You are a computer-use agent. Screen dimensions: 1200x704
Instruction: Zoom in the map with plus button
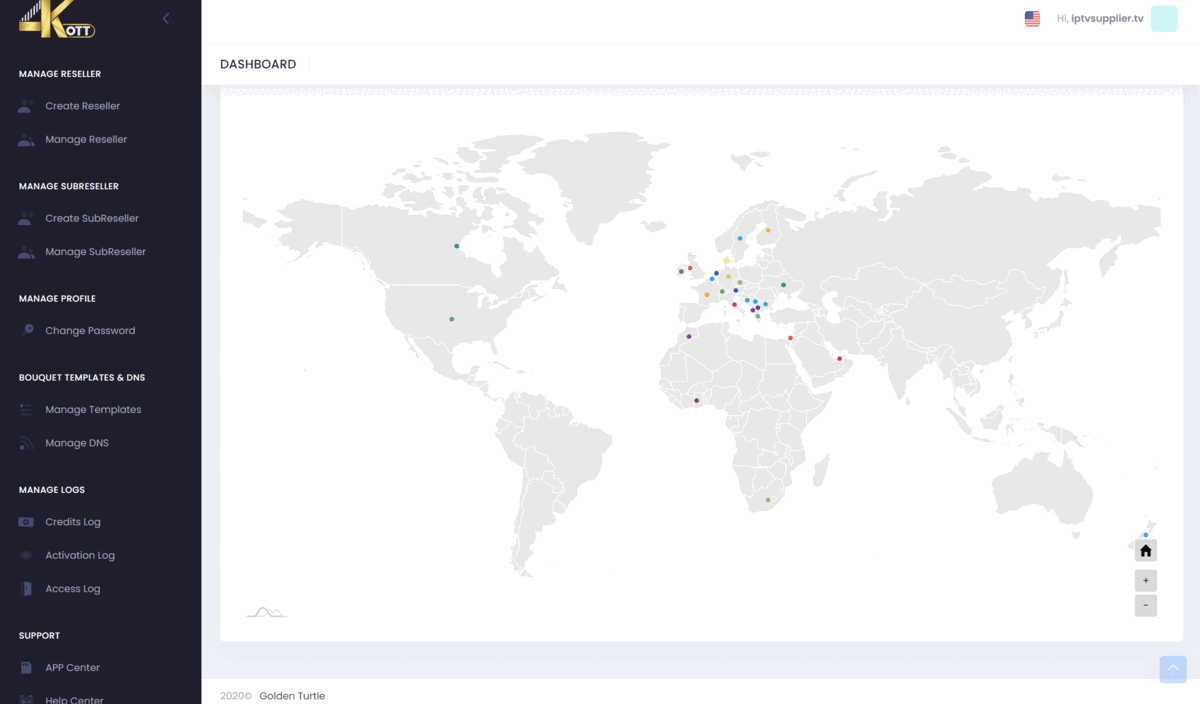[1146, 580]
